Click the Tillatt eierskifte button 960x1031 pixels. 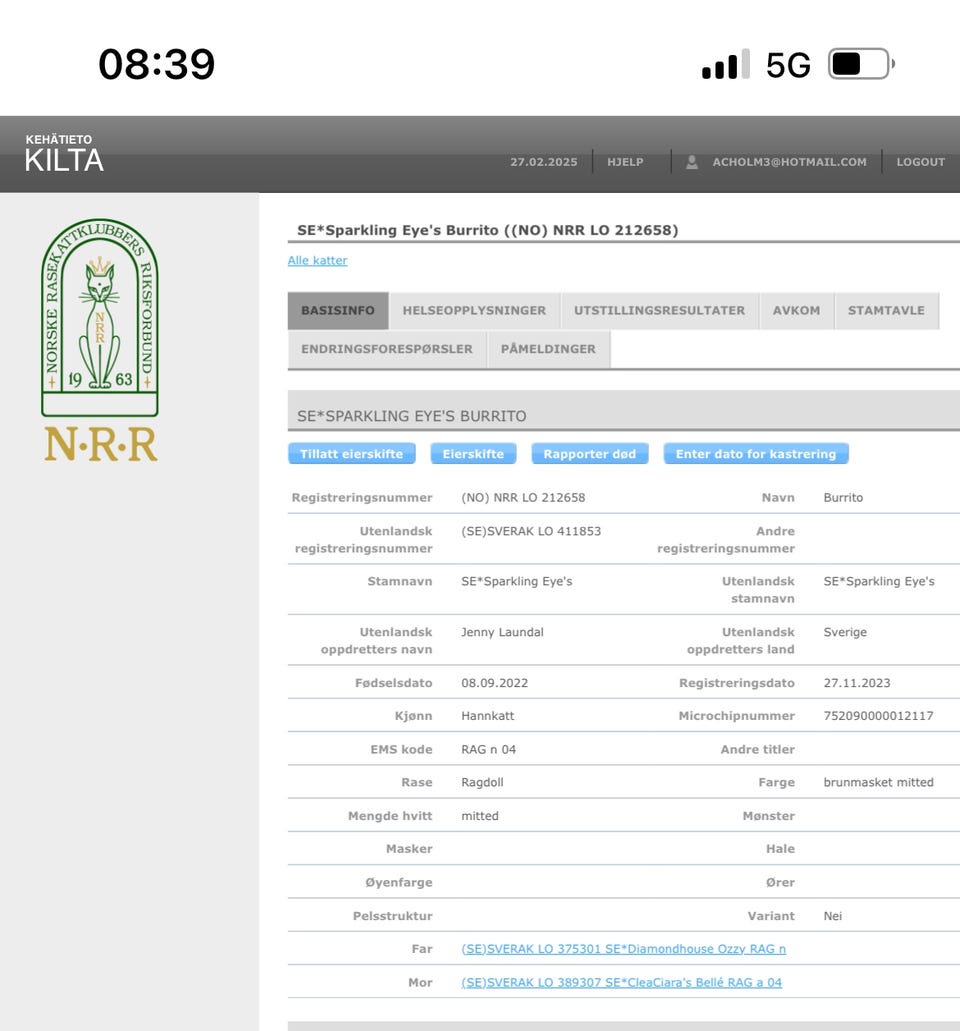coord(352,454)
